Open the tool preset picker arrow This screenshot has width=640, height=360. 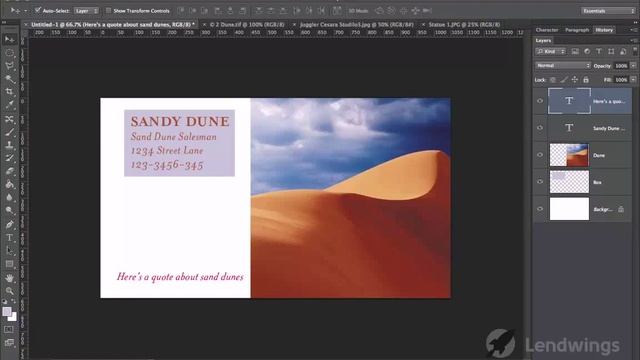[x=25, y=11]
